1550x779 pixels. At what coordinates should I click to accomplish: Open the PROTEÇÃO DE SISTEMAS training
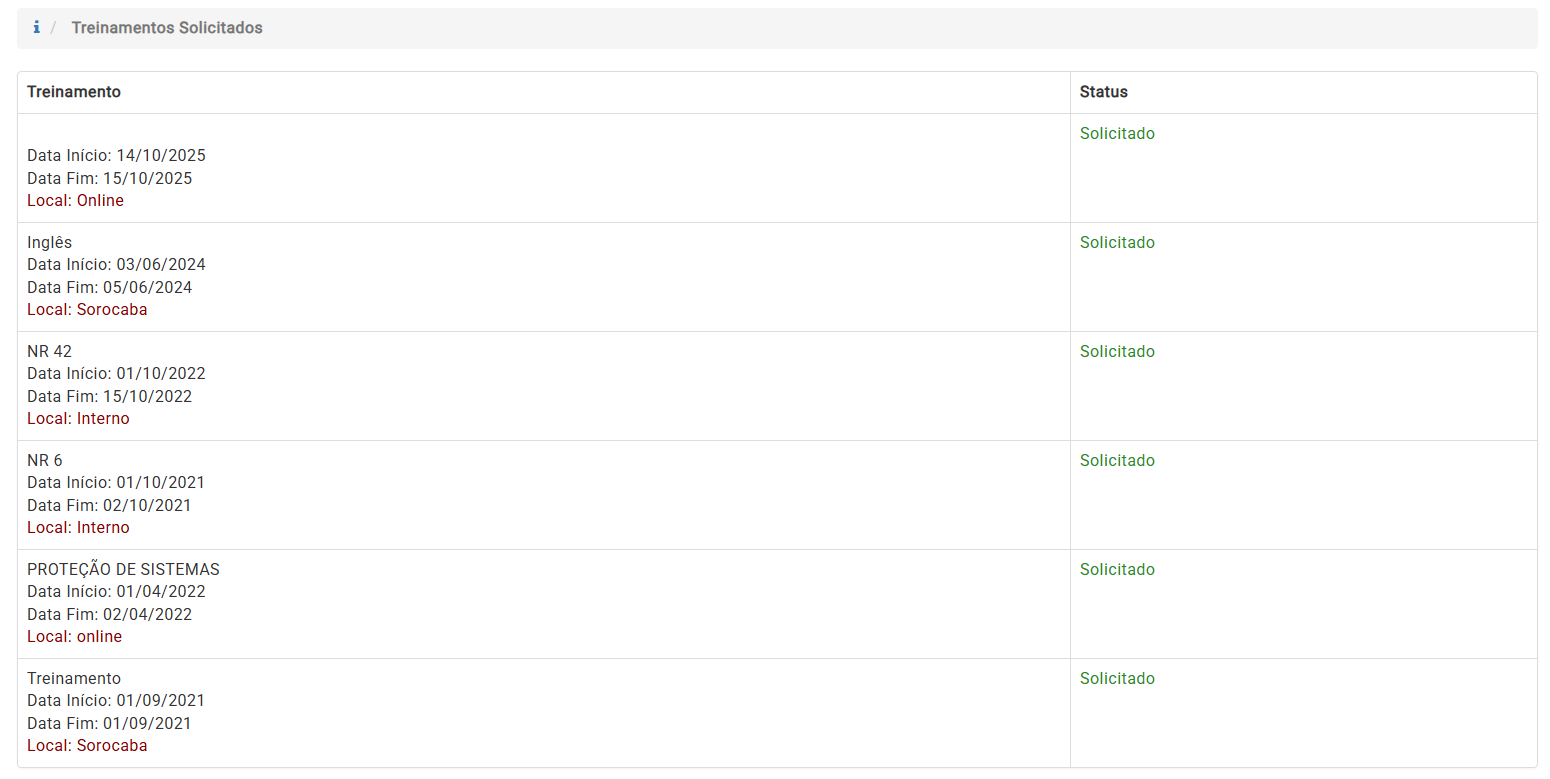[123, 570]
